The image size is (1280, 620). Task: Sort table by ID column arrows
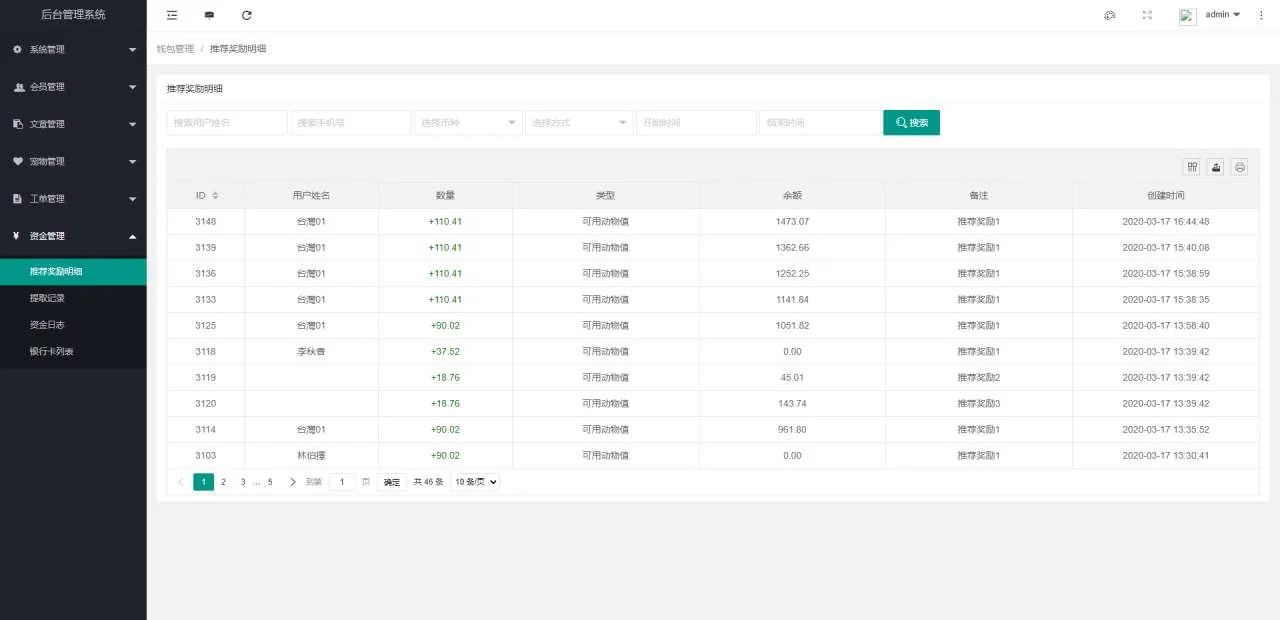[215, 196]
